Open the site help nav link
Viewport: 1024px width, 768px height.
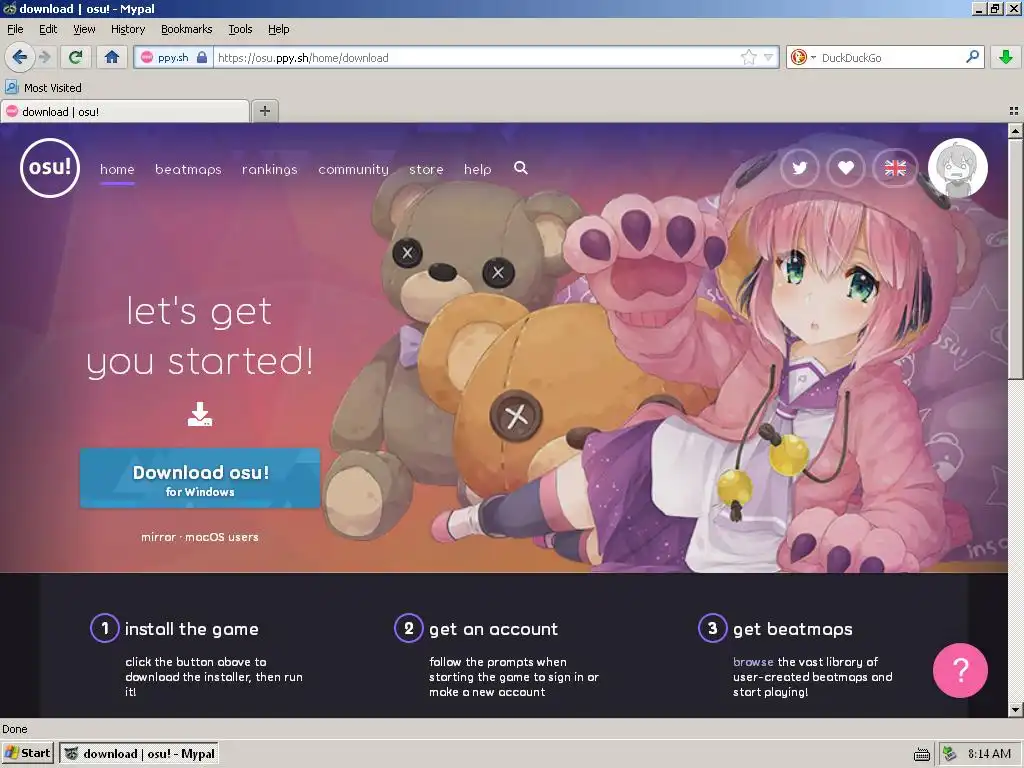477,169
